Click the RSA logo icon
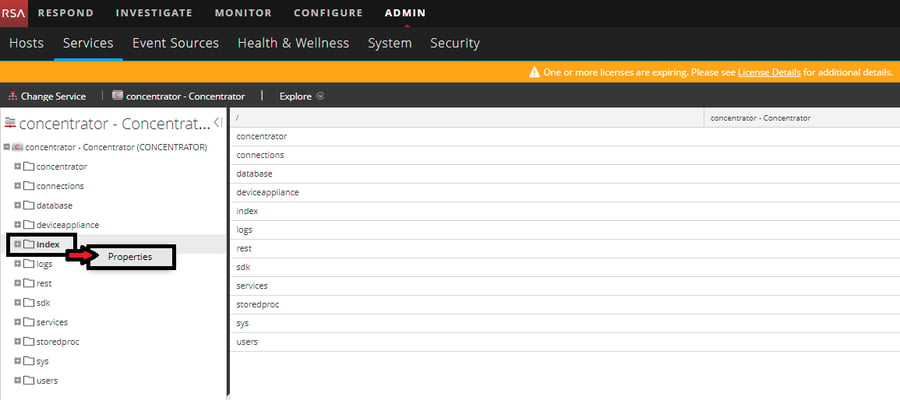The height and width of the screenshot is (400, 900). point(14,13)
